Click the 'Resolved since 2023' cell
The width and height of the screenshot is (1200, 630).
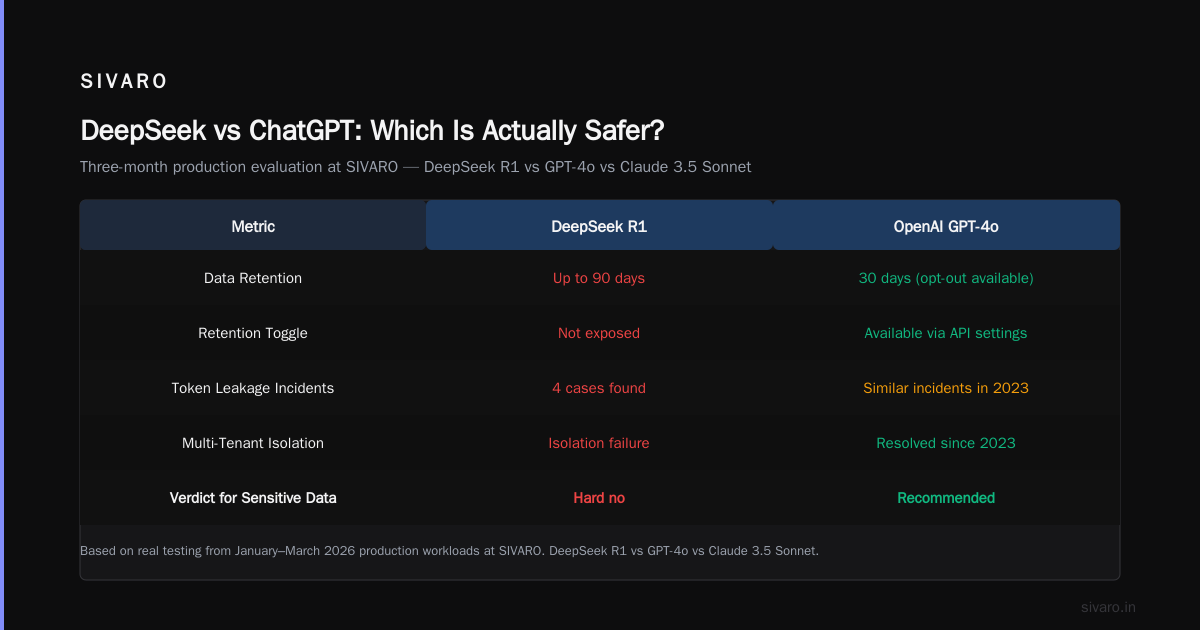[x=946, y=443]
